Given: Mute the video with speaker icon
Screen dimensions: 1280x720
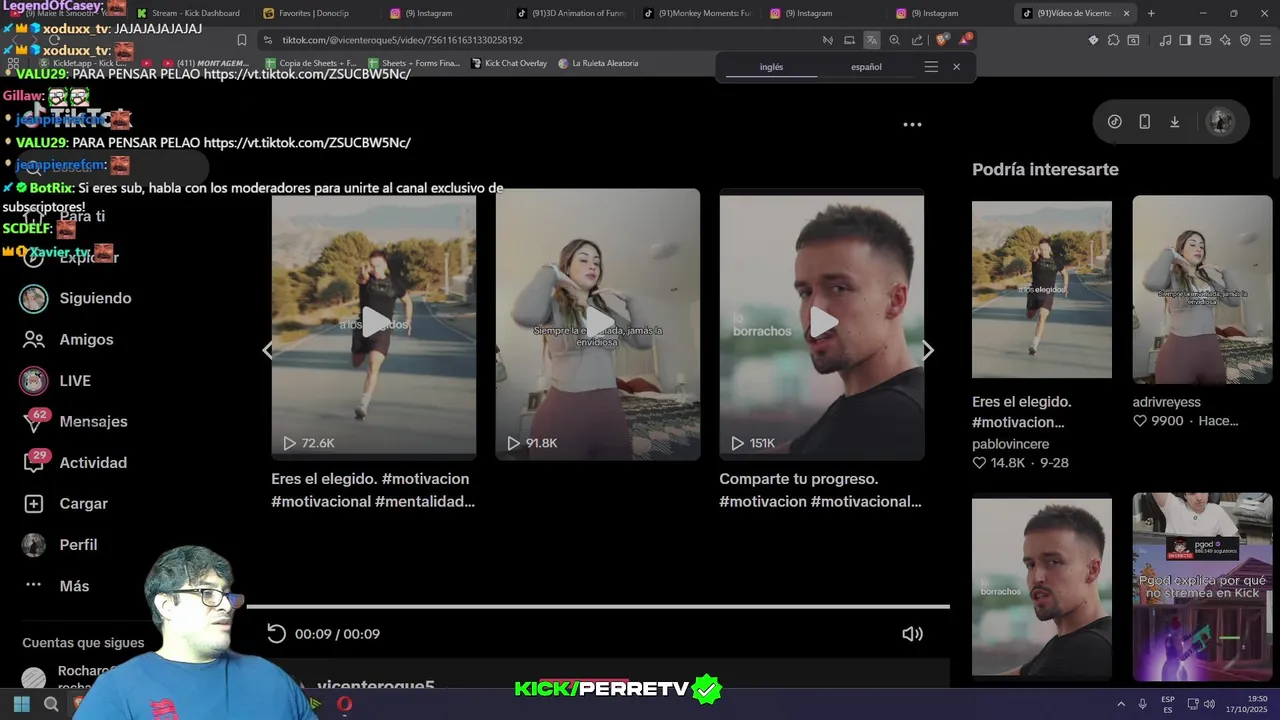Looking at the screenshot, I should pos(912,634).
